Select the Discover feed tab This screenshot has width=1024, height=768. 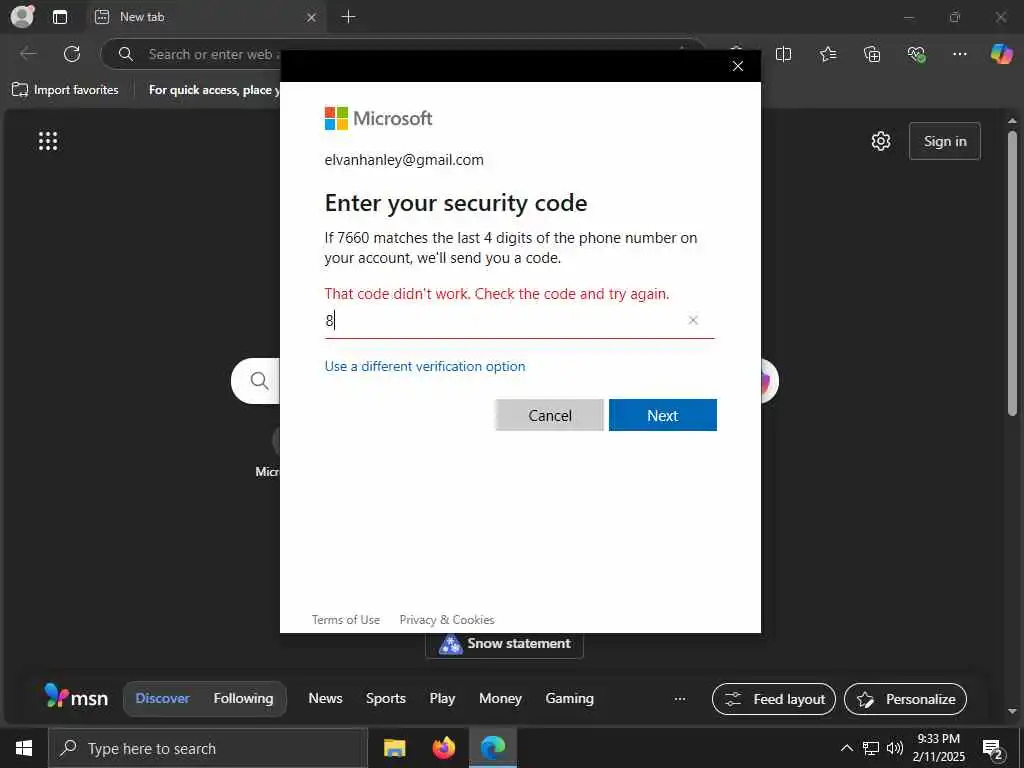point(162,698)
